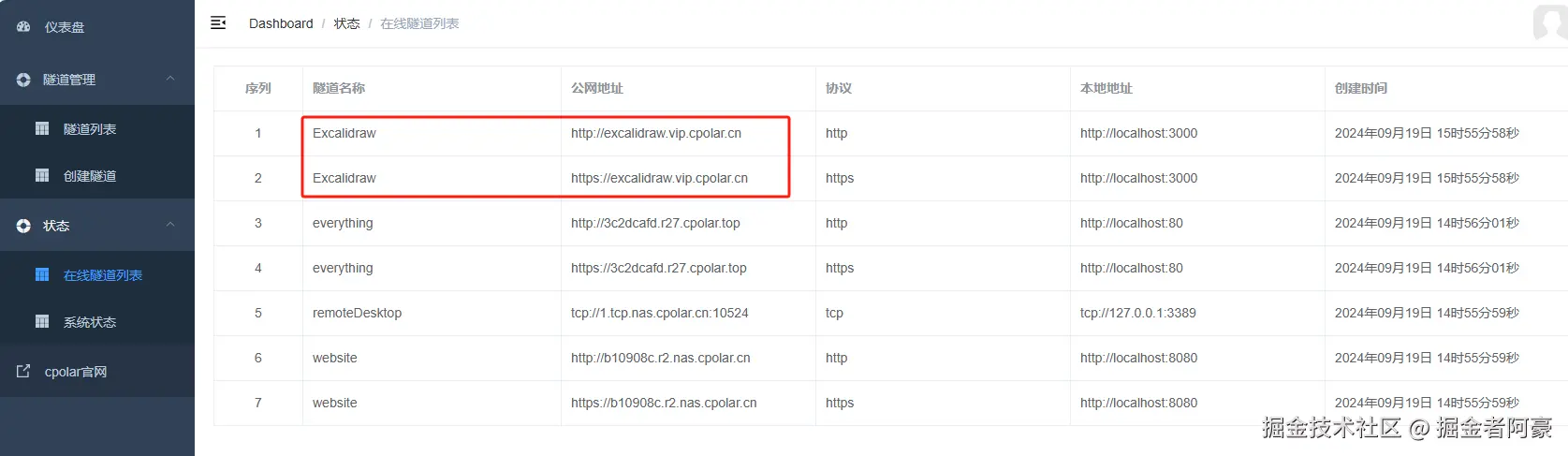Open http://b10908c.r2.nas.cpolar.cn address
1568x456 pixels.
point(661,358)
